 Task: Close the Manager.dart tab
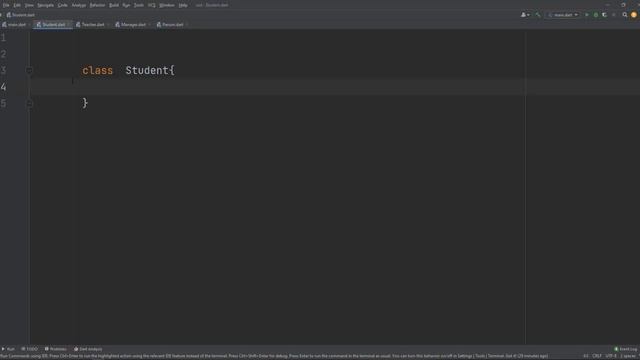149,25
